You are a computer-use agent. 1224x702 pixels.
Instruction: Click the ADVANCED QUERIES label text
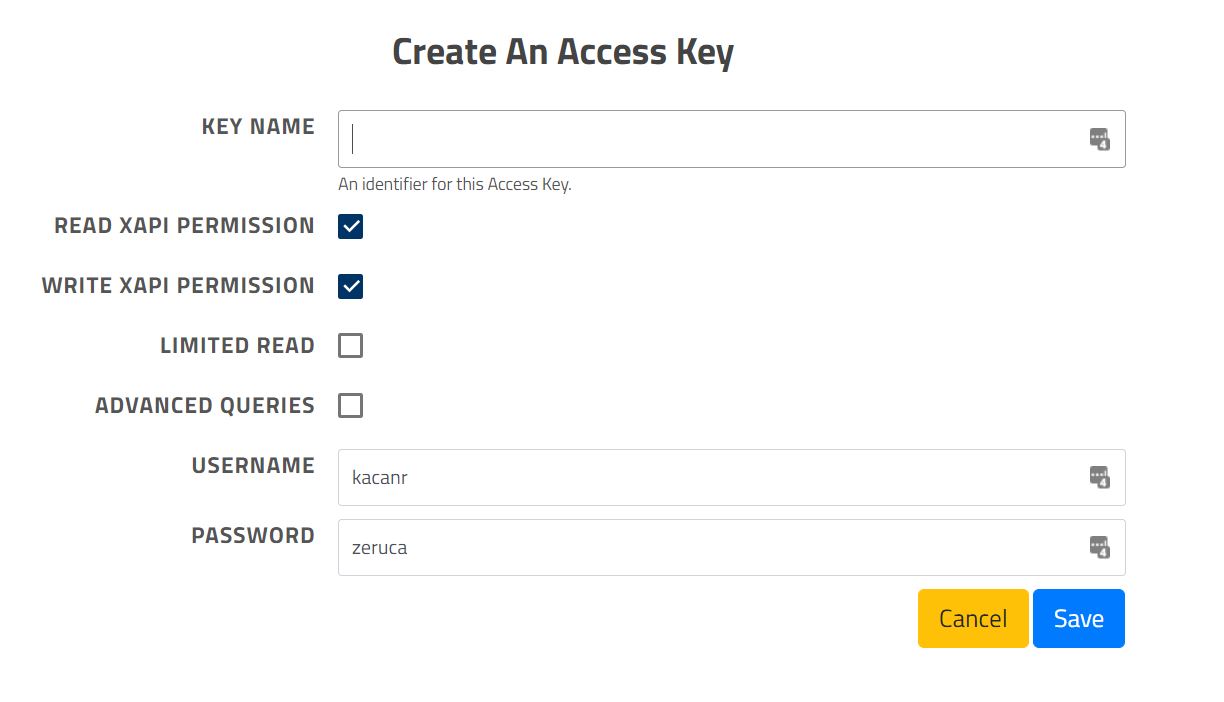[204, 405]
